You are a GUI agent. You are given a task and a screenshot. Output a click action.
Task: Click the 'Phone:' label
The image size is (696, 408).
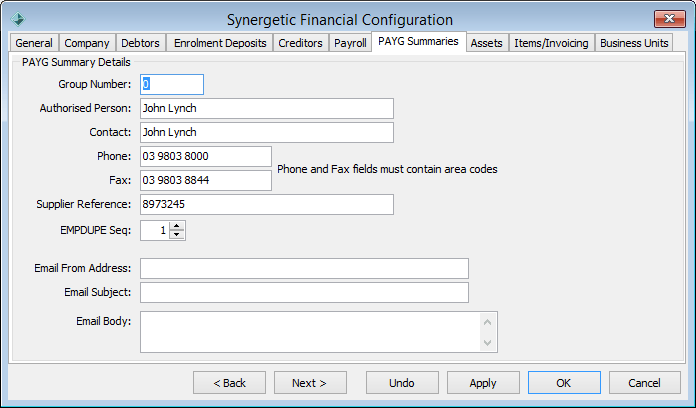click(x=114, y=156)
